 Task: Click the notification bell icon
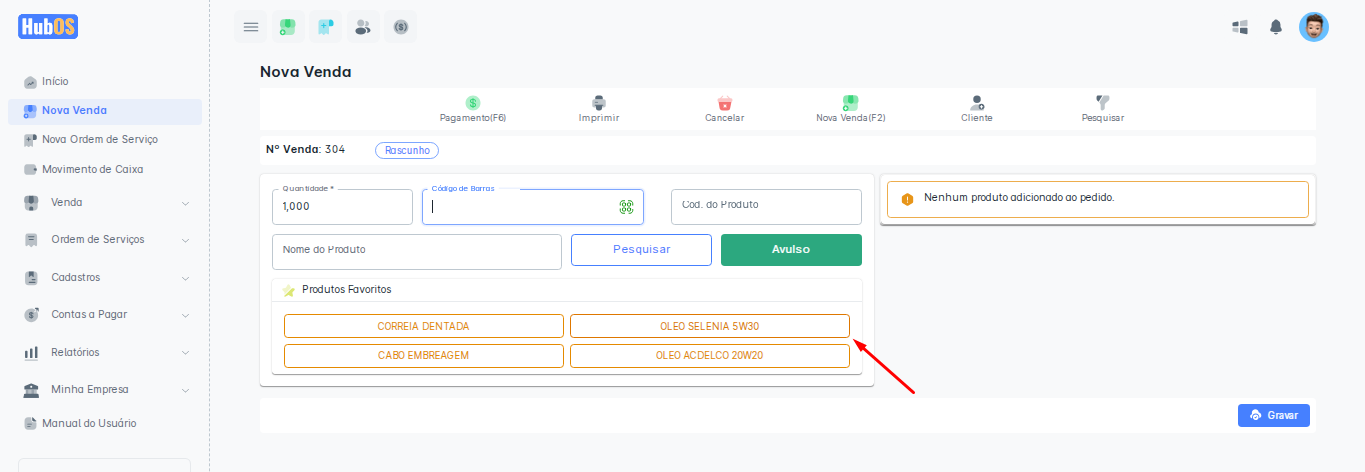click(1275, 27)
